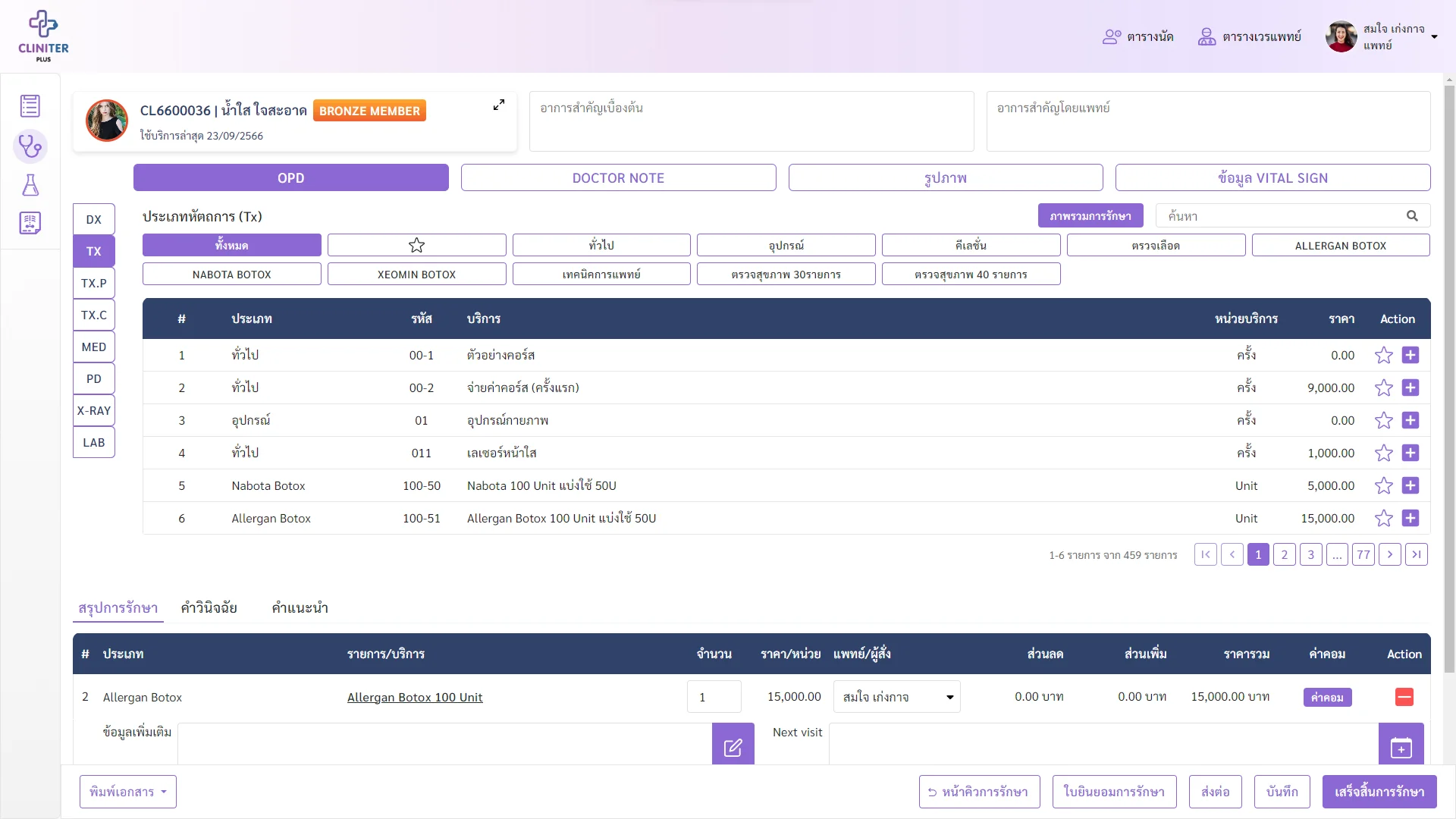Open the user profile menu arrow

pyautogui.click(x=1434, y=36)
